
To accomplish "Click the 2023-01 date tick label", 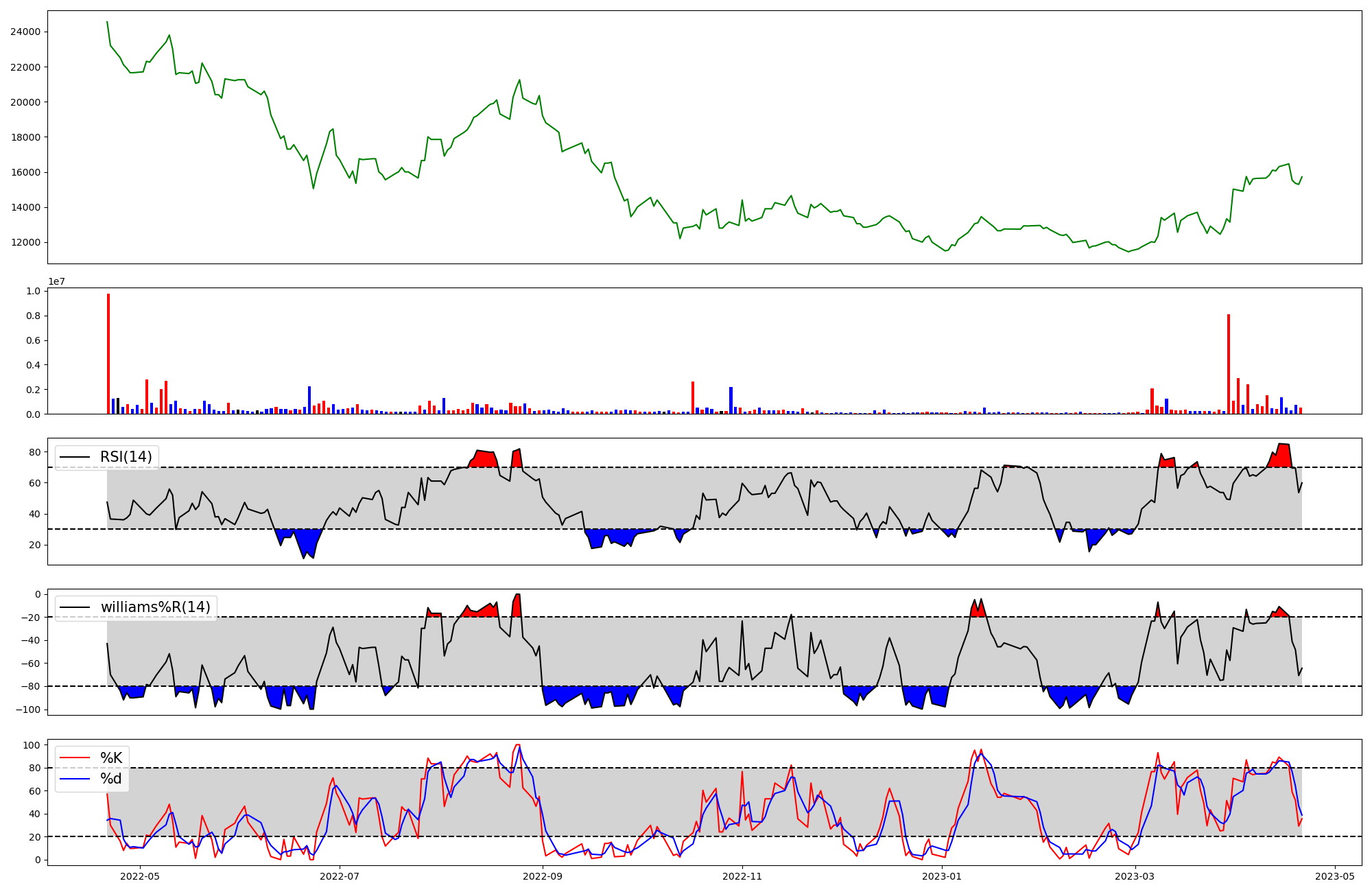I will [x=942, y=876].
